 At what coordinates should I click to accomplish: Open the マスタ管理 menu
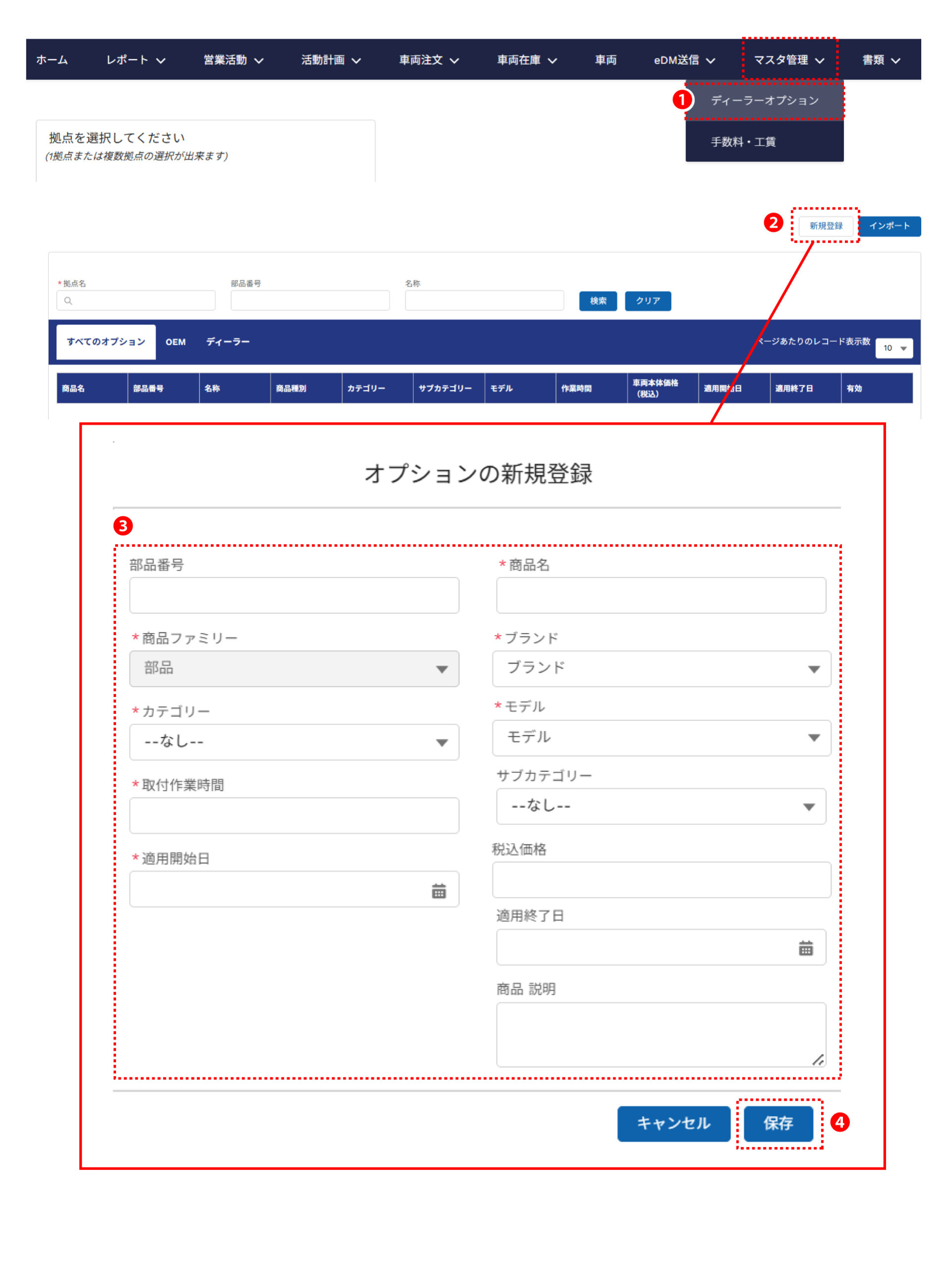(788, 61)
